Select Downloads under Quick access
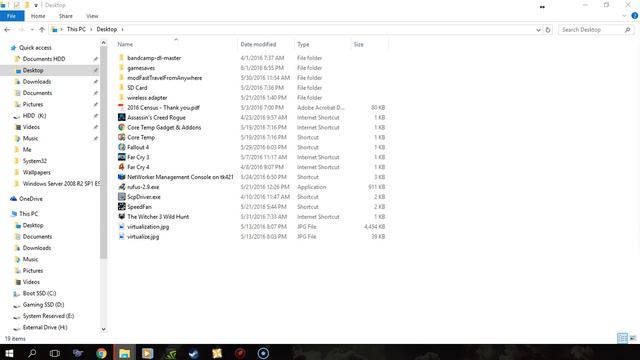 [37, 82]
